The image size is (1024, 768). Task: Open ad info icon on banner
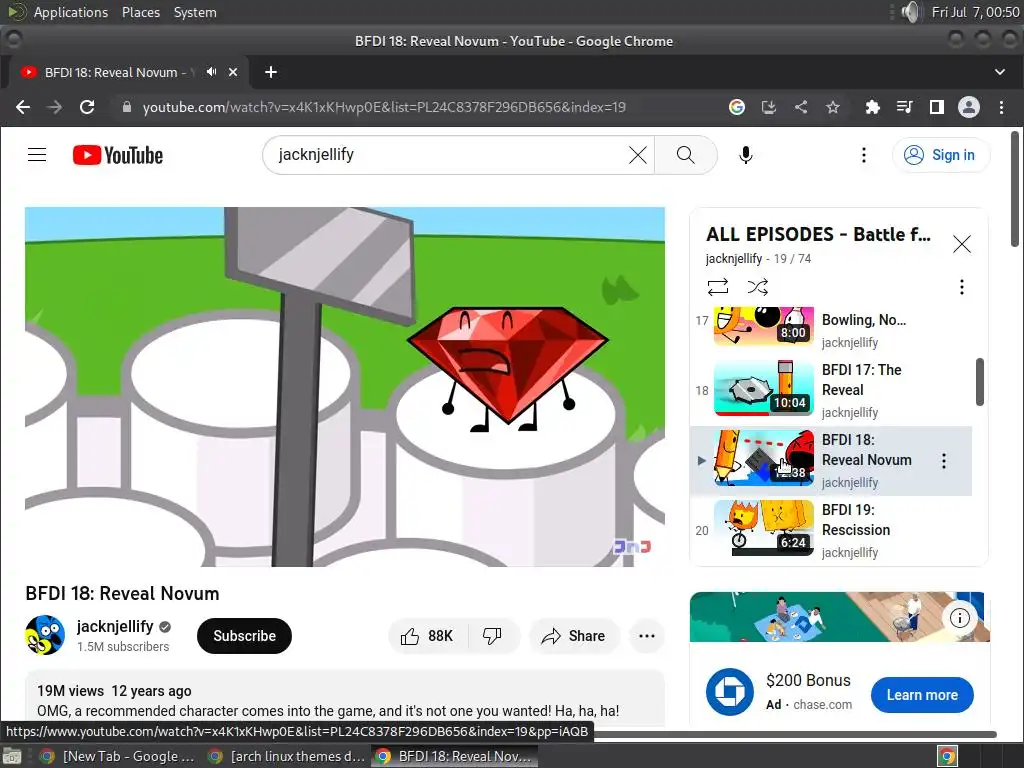coord(959,618)
